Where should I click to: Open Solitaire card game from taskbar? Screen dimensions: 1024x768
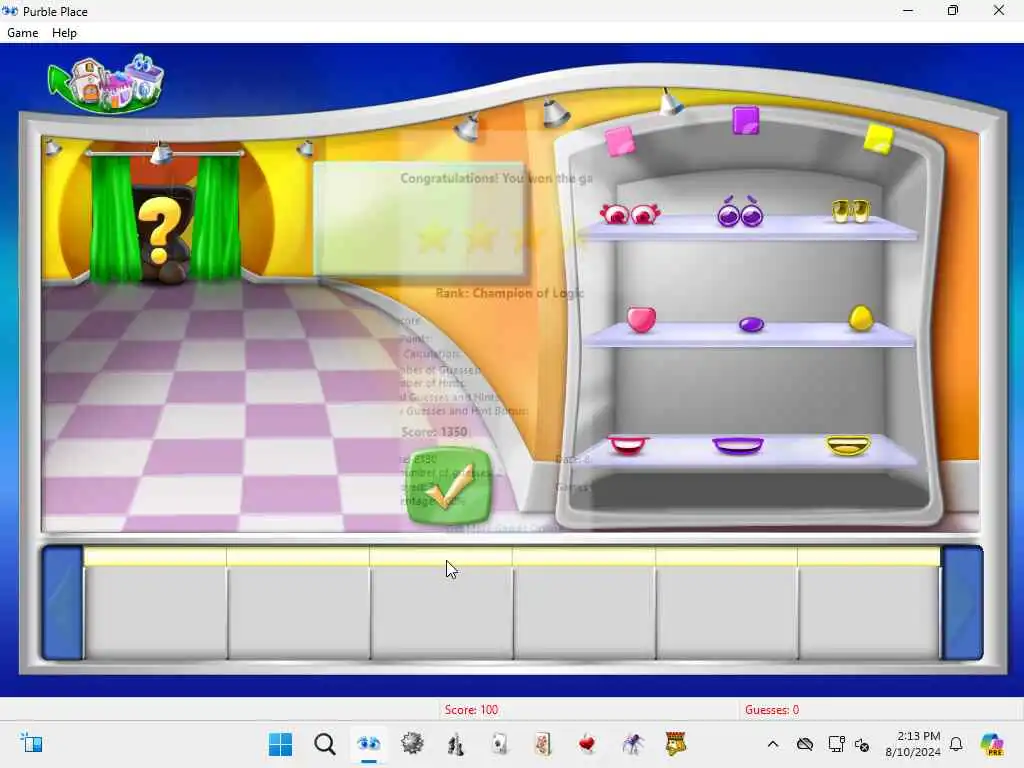[x=500, y=744]
